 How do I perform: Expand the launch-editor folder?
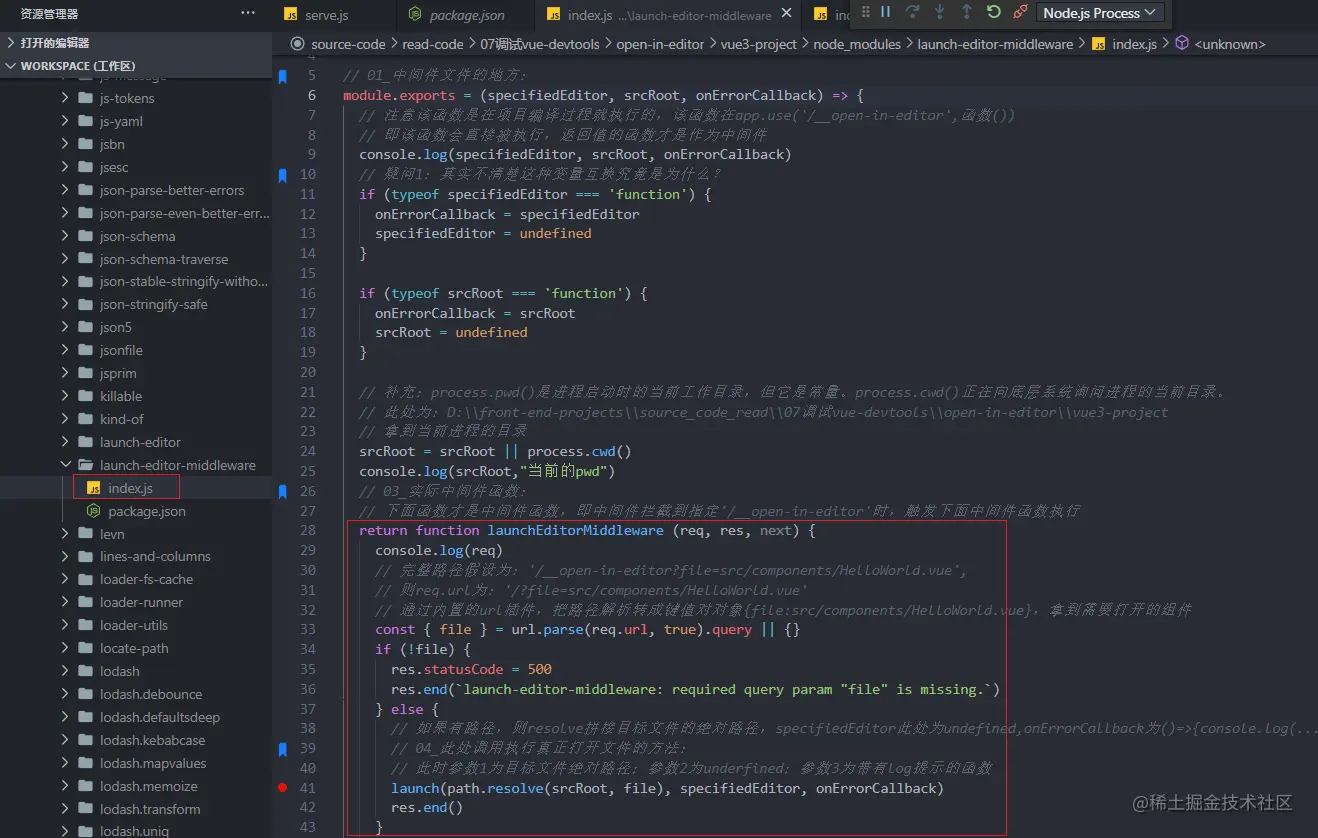(x=66, y=442)
